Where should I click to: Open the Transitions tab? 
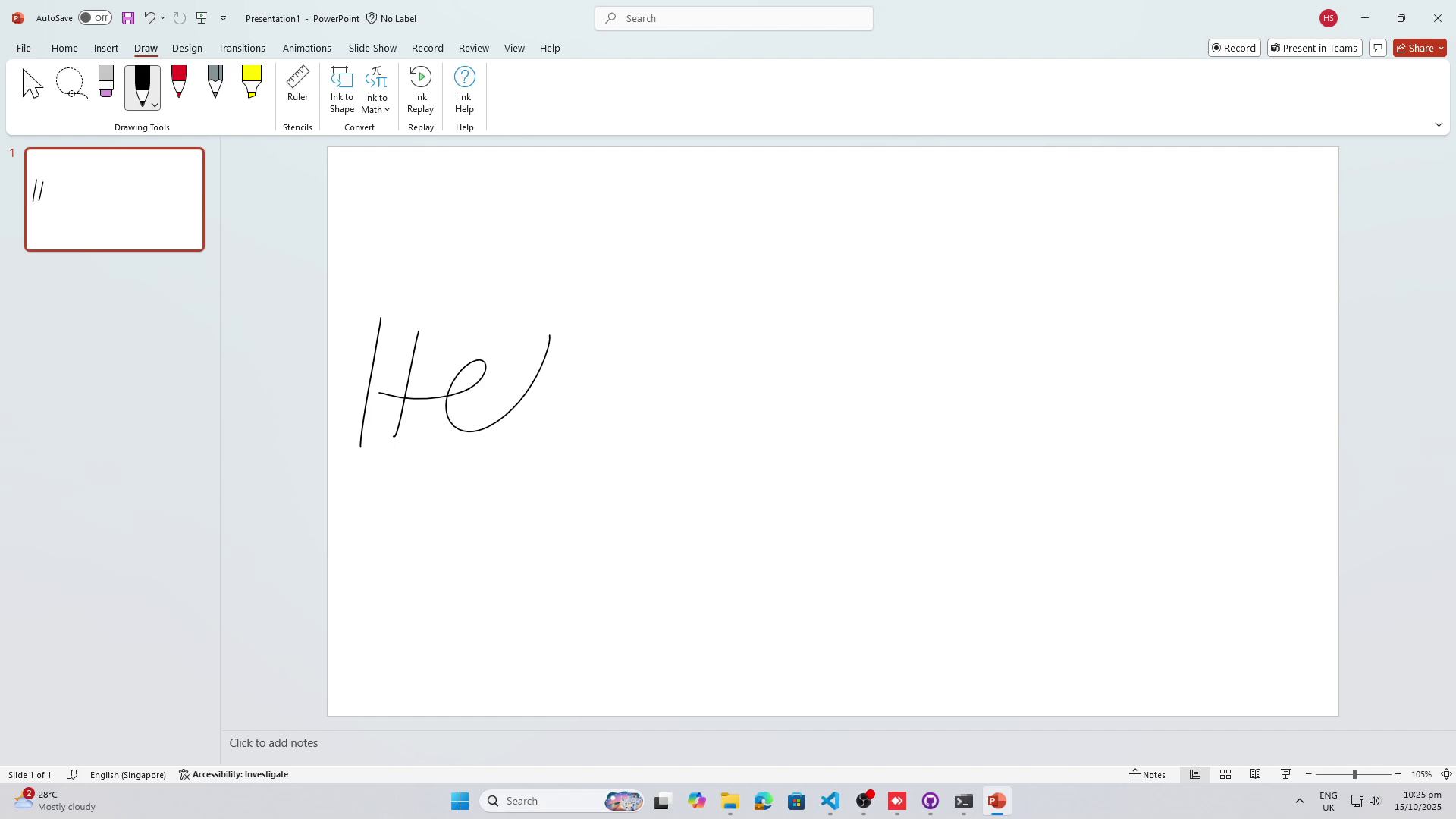241,48
